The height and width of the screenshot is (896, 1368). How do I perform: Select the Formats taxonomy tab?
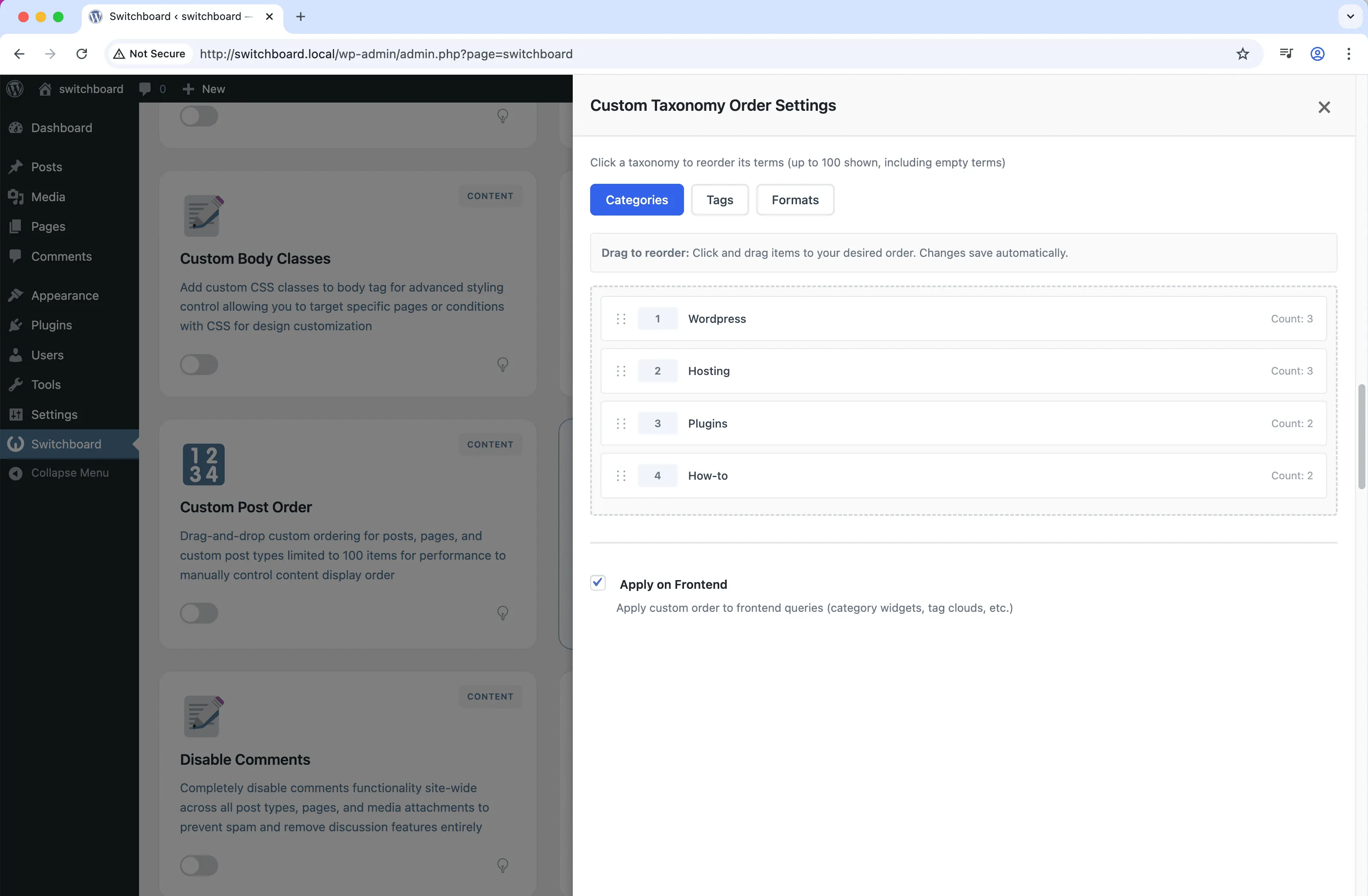(x=795, y=199)
